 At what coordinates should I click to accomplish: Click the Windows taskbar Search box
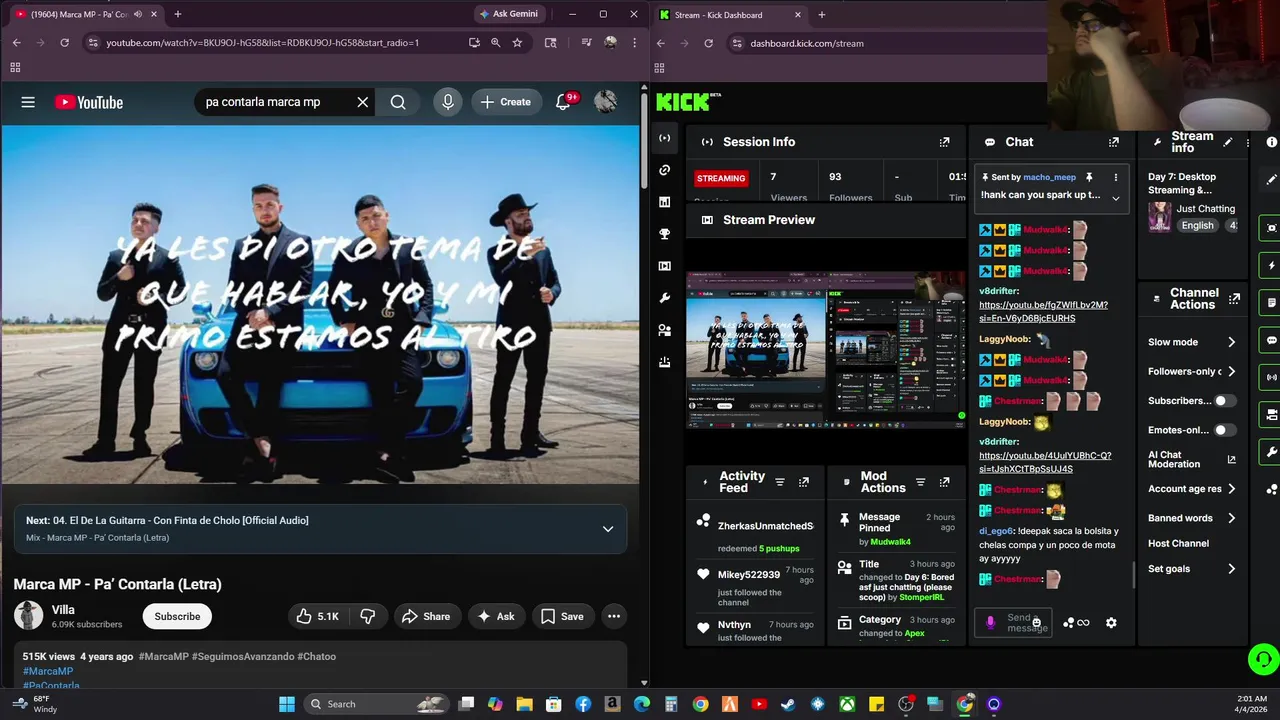tap(375, 704)
